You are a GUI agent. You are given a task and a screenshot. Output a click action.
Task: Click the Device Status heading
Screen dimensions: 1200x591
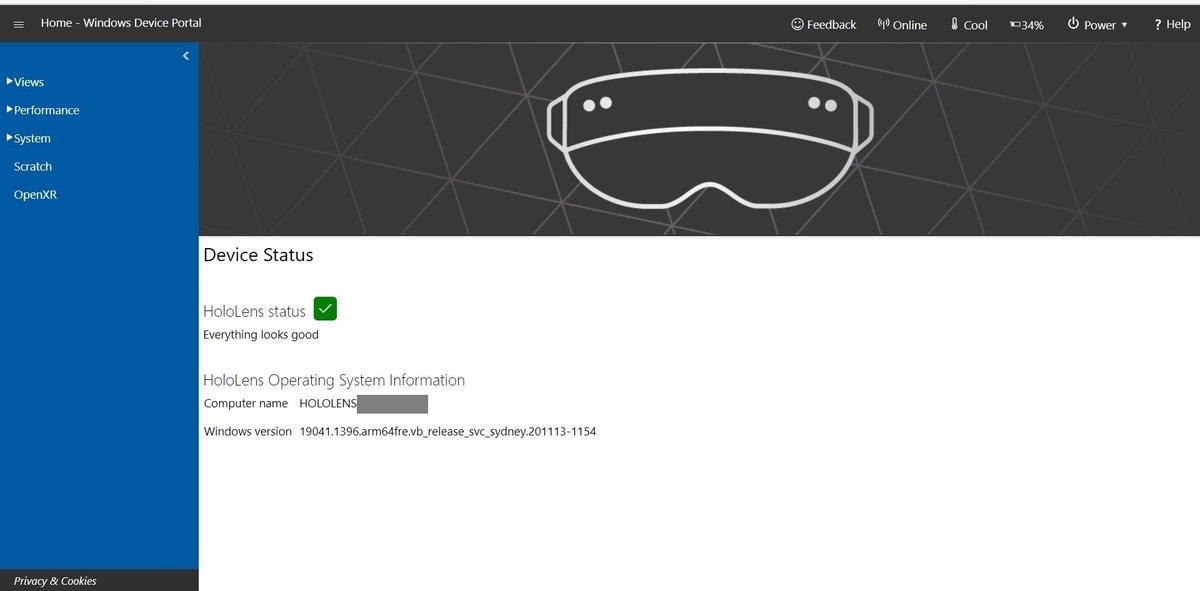pos(258,255)
